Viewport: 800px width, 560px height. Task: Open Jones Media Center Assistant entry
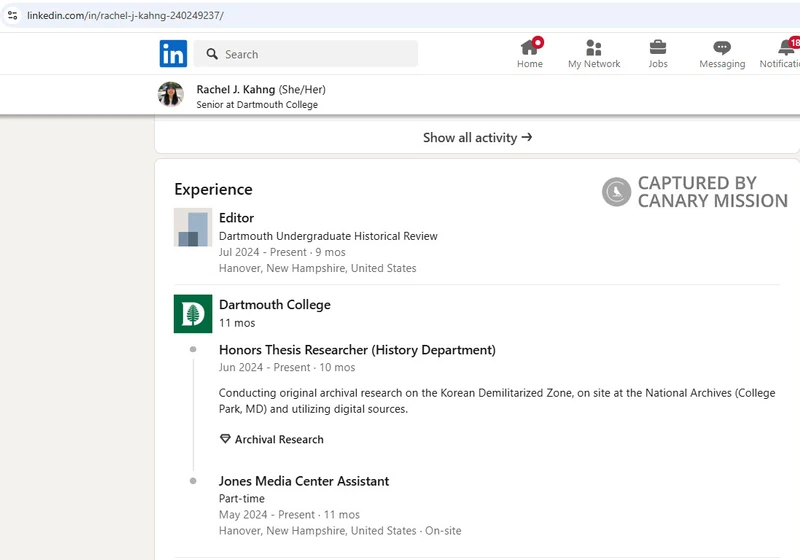(304, 481)
